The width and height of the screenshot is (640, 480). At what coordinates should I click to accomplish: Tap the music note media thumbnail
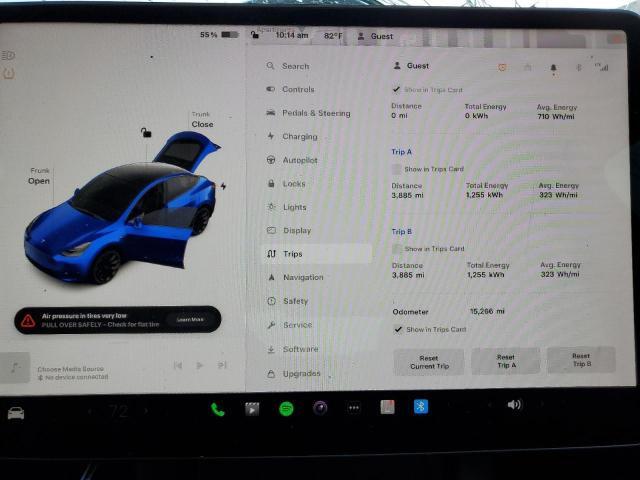(15, 368)
